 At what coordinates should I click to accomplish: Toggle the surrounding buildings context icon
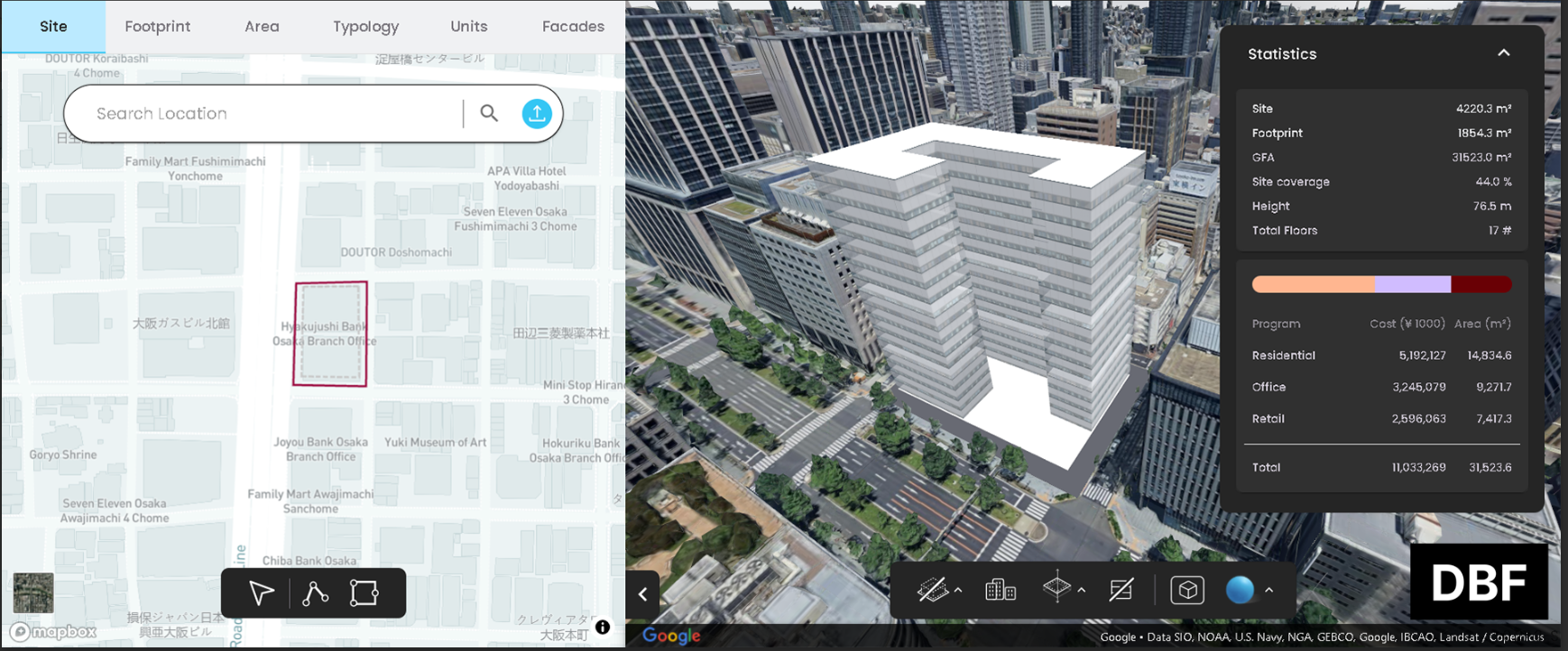point(1001,590)
